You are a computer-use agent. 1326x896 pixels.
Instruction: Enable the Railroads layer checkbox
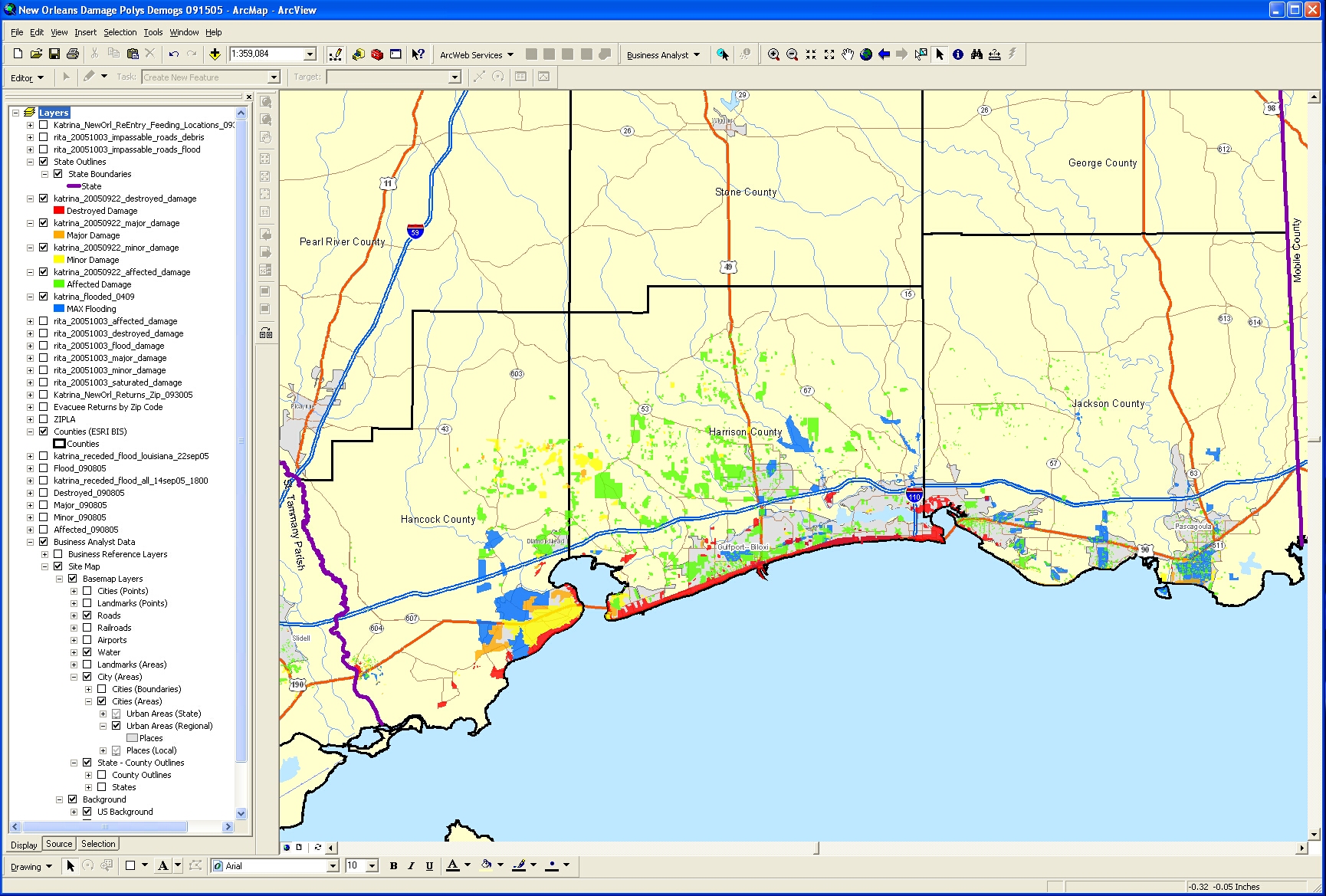[x=87, y=628]
